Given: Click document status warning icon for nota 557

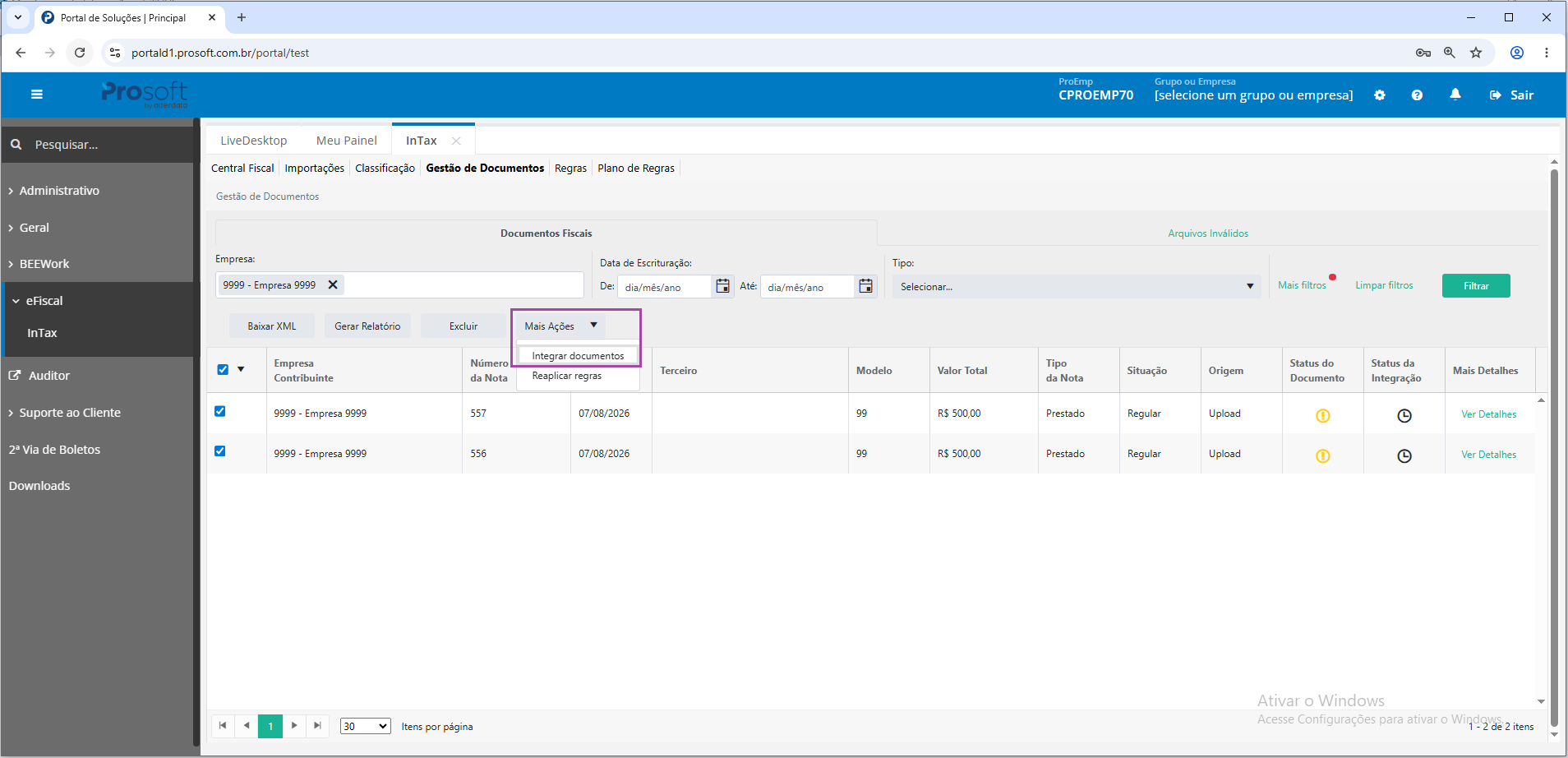Looking at the screenshot, I should click(x=1322, y=415).
